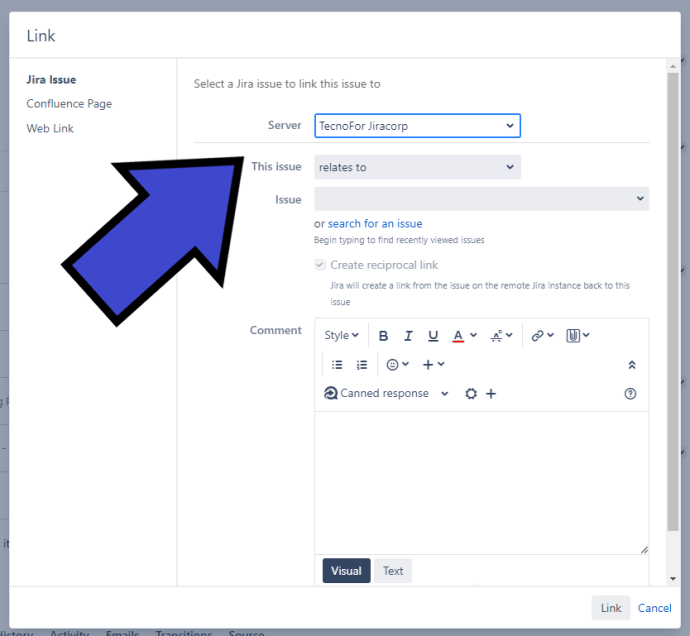Viewport: 690px width, 636px height.
Task: Select Confluence Page in the left sidebar
Action: (69, 104)
